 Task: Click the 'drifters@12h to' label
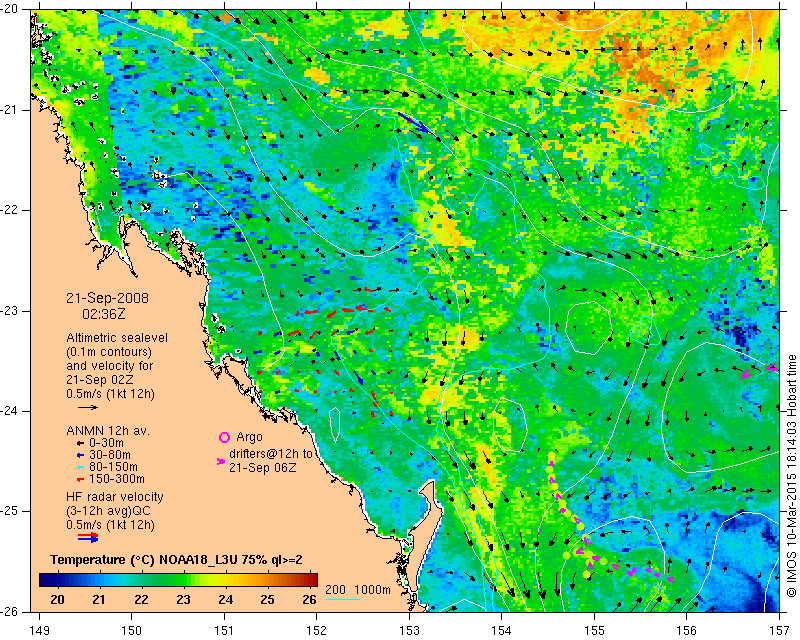click(x=270, y=454)
